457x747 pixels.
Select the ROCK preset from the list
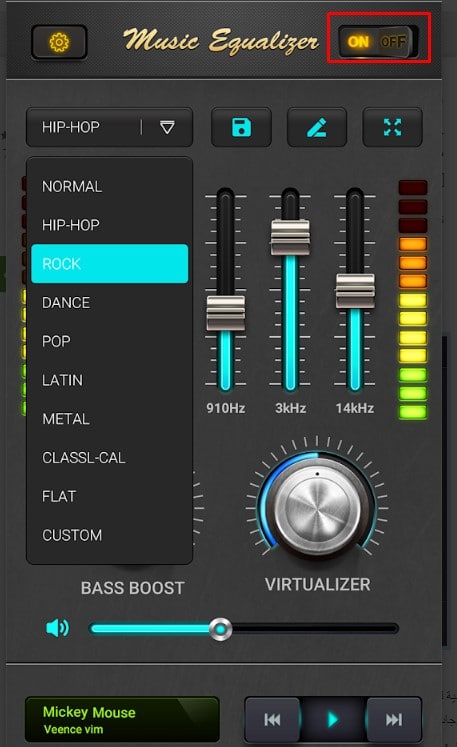coord(110,263)
